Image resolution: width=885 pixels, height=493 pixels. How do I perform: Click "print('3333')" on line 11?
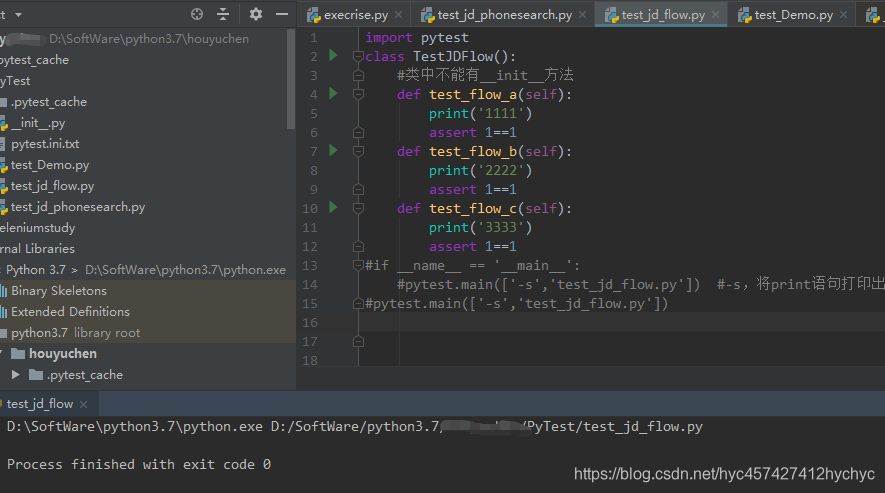tap(480, 228)
